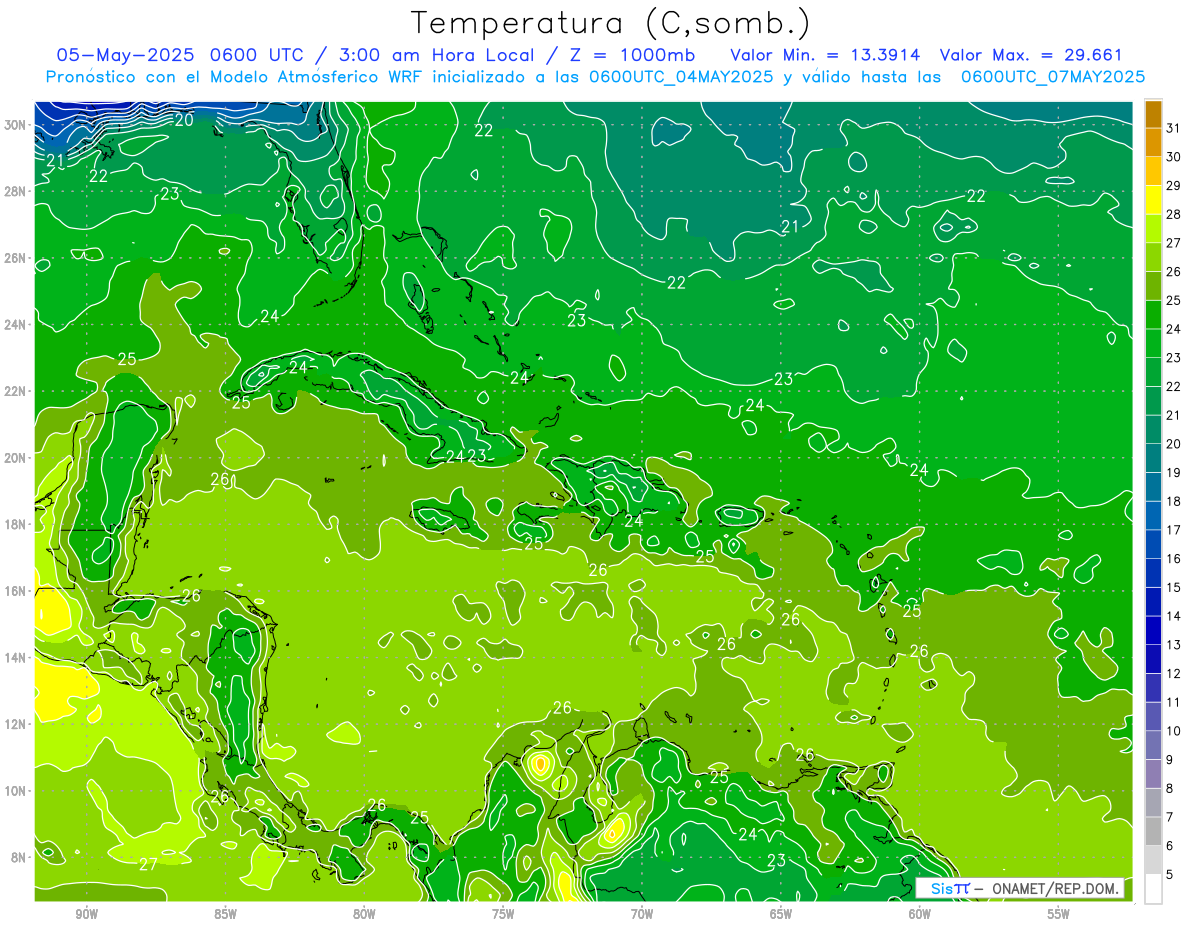Select the "Valor Max. = 29.661" value
Viewport: 1200px width, 927px height.
tap(1031, 55)
